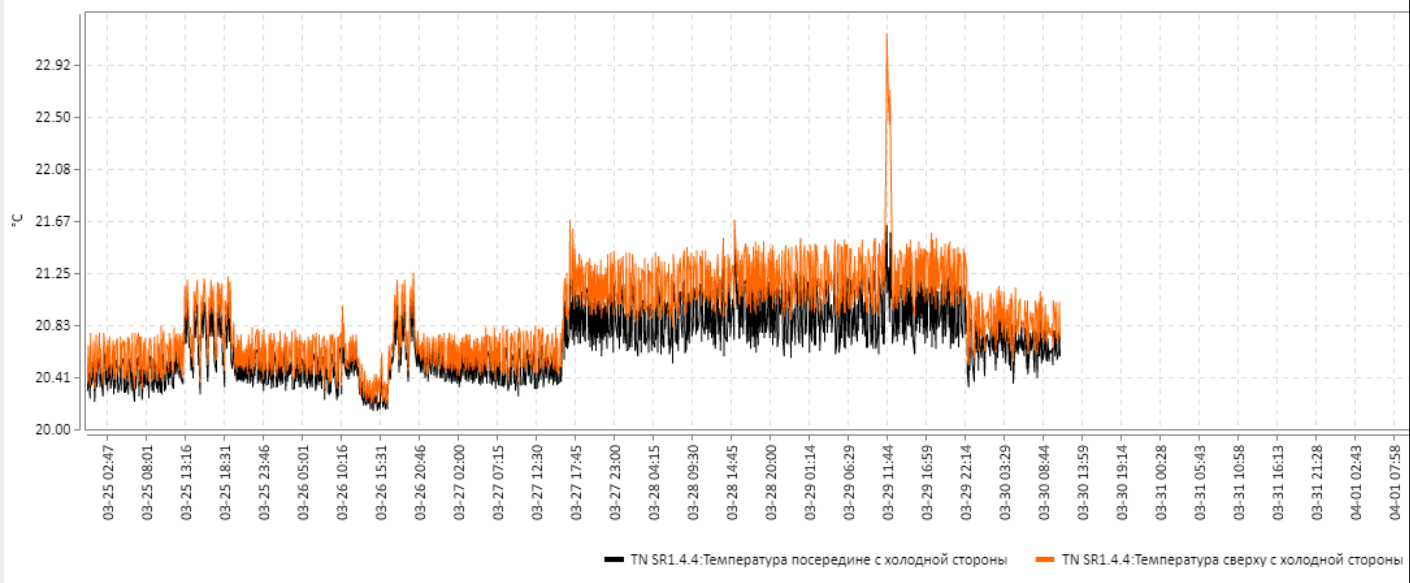Click the black legend color swatch
Image resolution: width=1410 pixels, height=583 pixels.
point(615,559)
